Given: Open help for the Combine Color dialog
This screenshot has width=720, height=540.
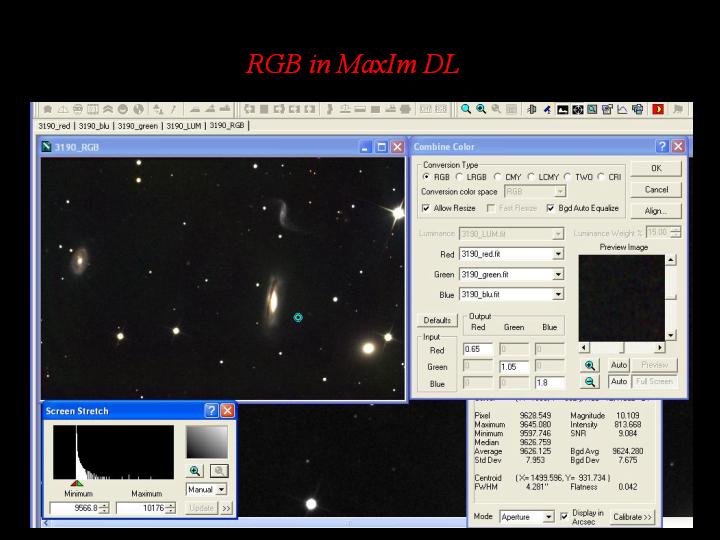Looking at the screenshot, I should click(x=662, y=146).
